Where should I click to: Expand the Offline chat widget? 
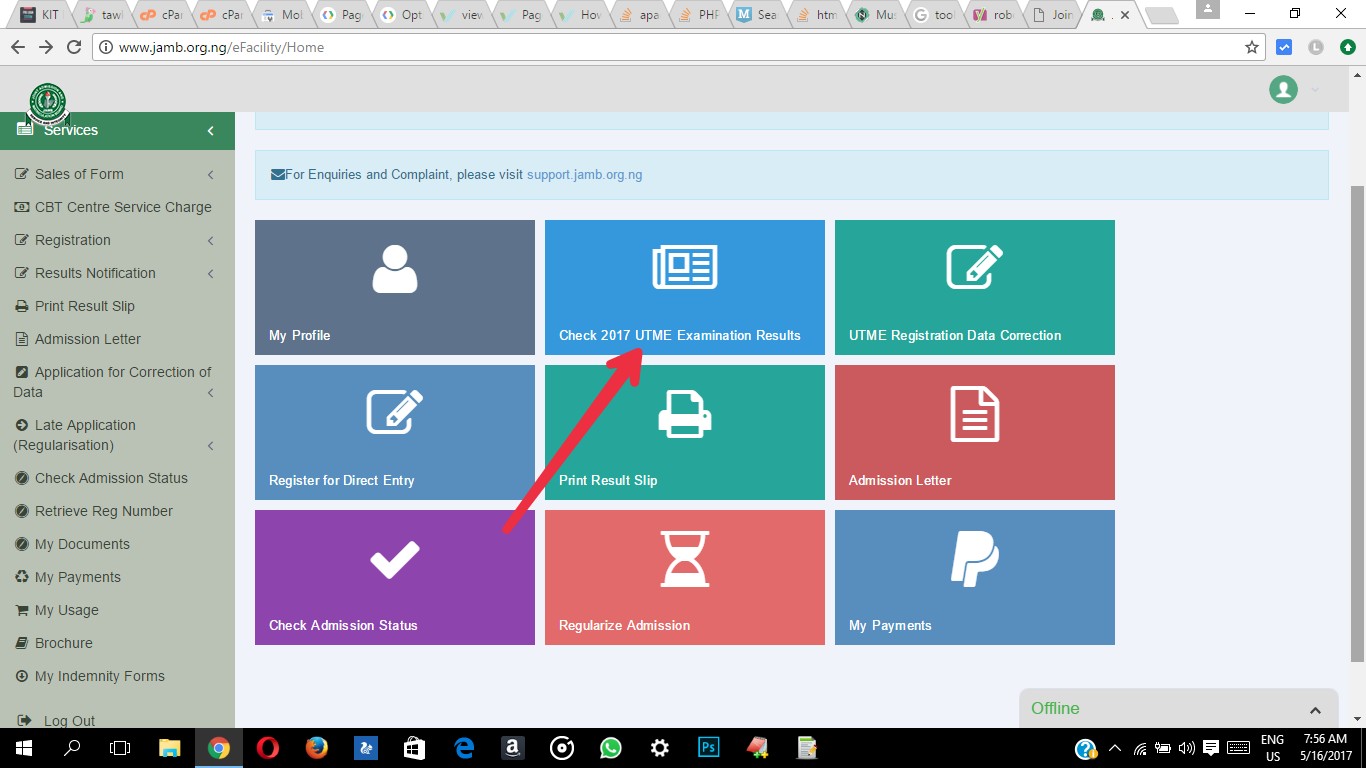tap(1178, 709)
